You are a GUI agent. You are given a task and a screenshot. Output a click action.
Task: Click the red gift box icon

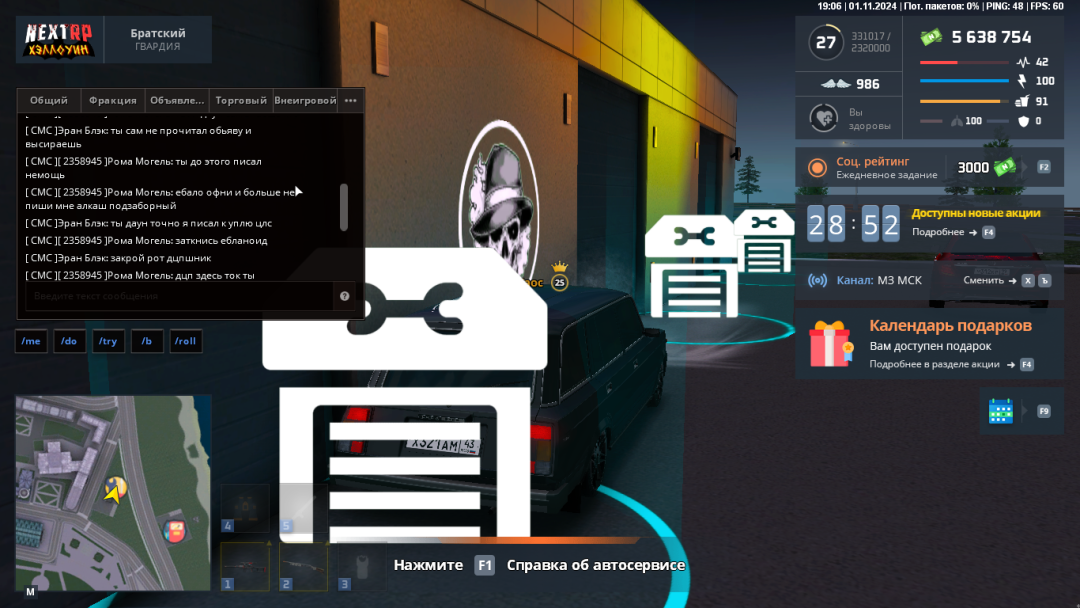(831, 344)
